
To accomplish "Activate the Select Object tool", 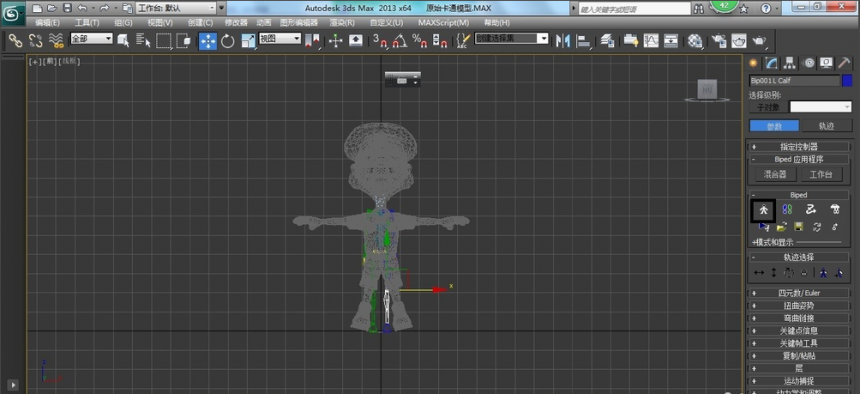I will [123, 40].
